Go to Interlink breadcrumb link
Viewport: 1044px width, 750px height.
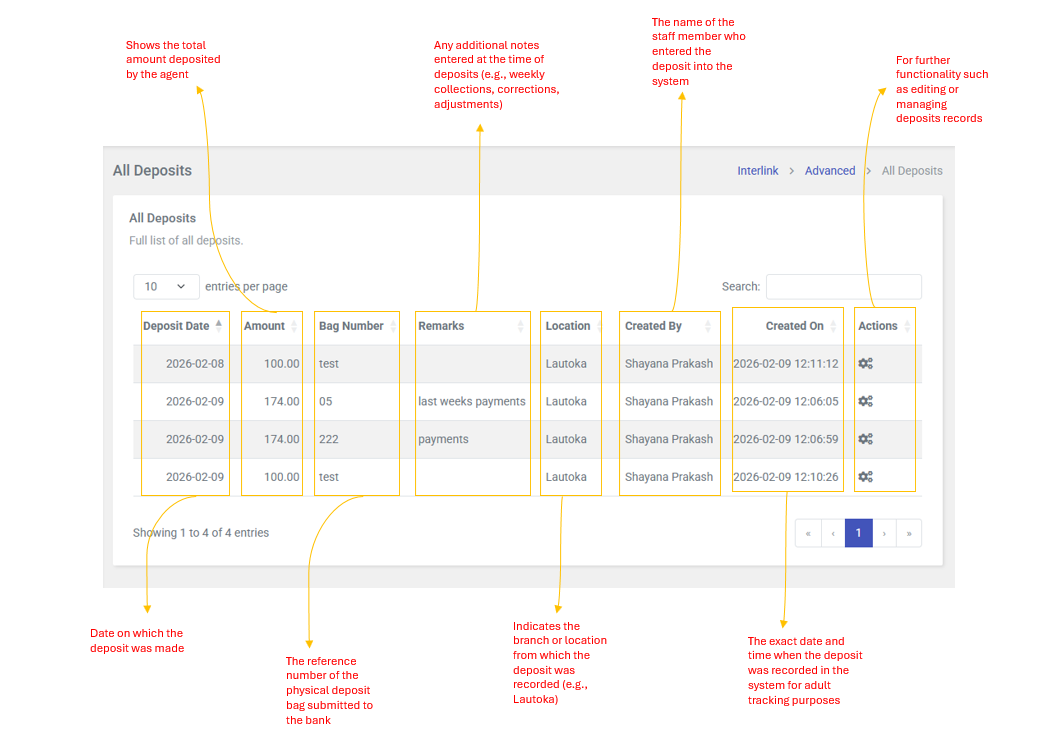tap(758, 171)
